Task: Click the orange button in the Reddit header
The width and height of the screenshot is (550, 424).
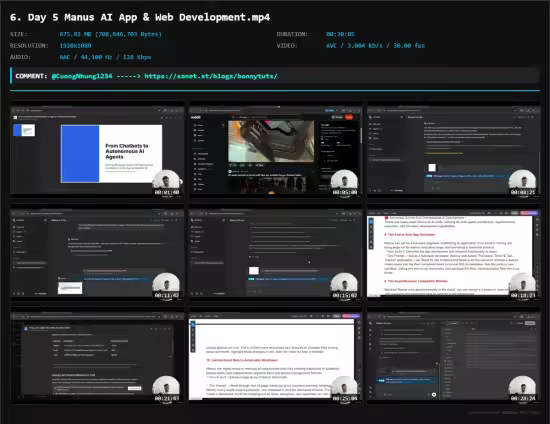Action: [x=349, y=117]
